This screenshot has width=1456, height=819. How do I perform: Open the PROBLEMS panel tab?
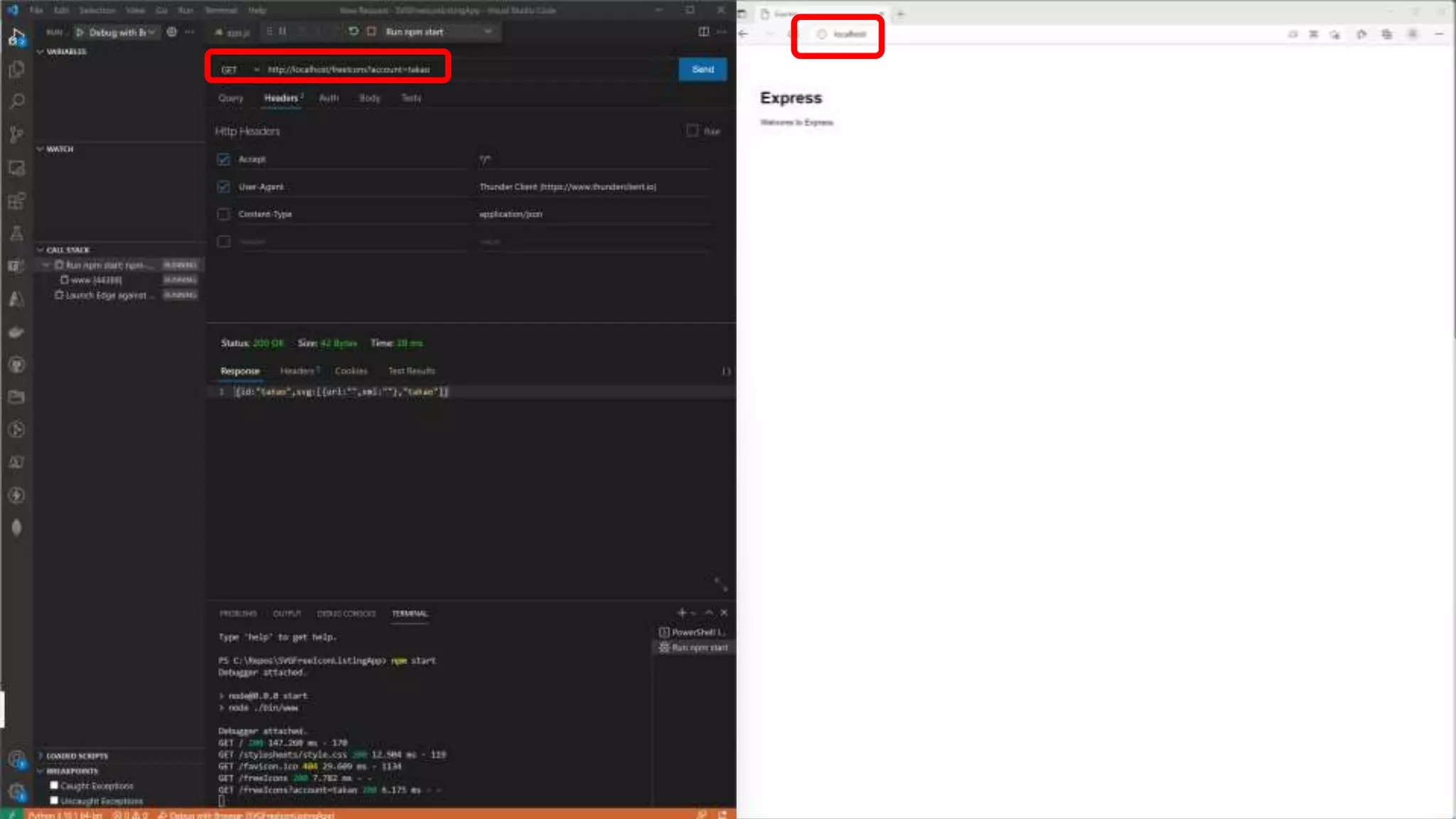238,614
